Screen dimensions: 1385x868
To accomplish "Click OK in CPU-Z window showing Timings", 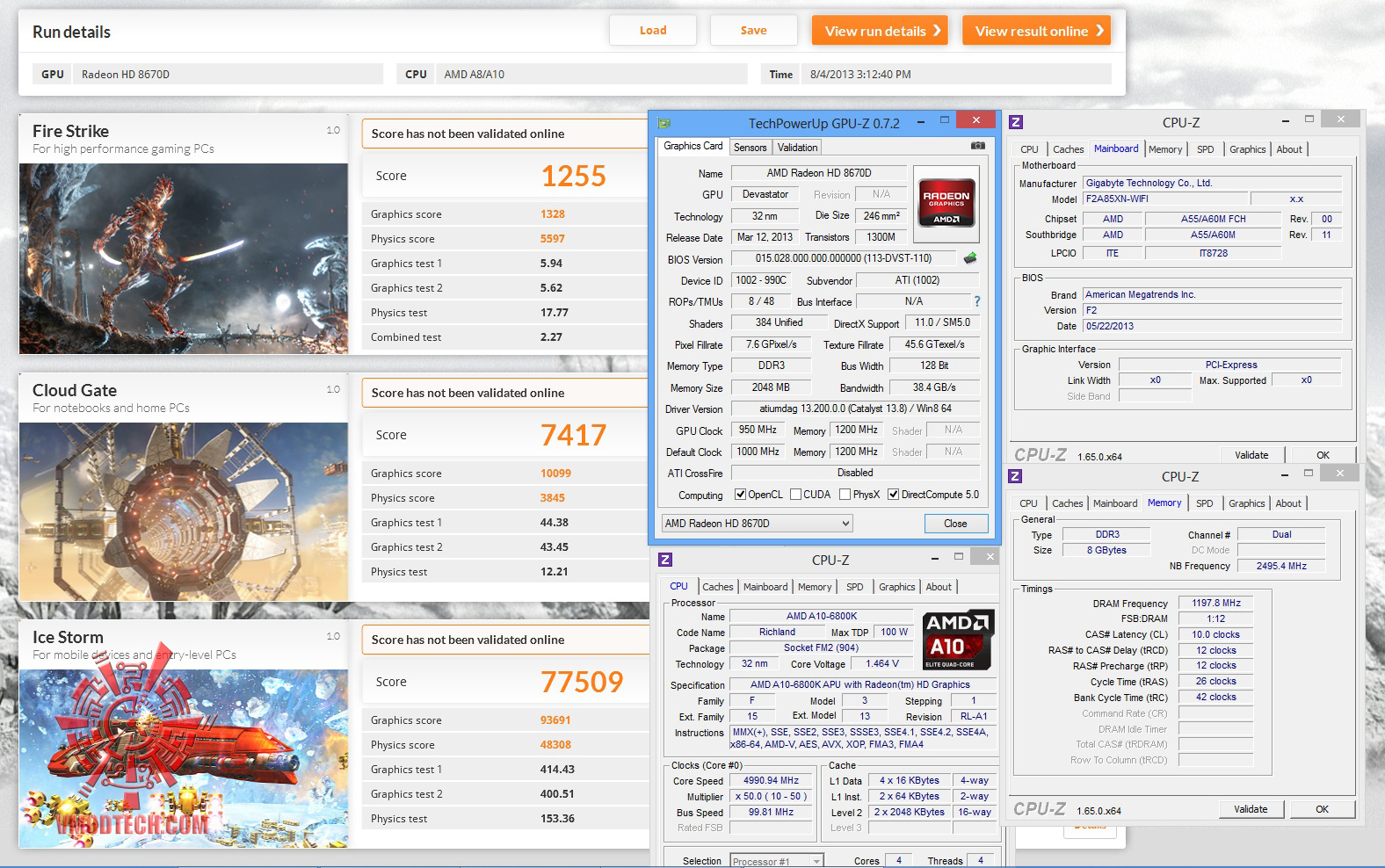I will click(1323, 809).
